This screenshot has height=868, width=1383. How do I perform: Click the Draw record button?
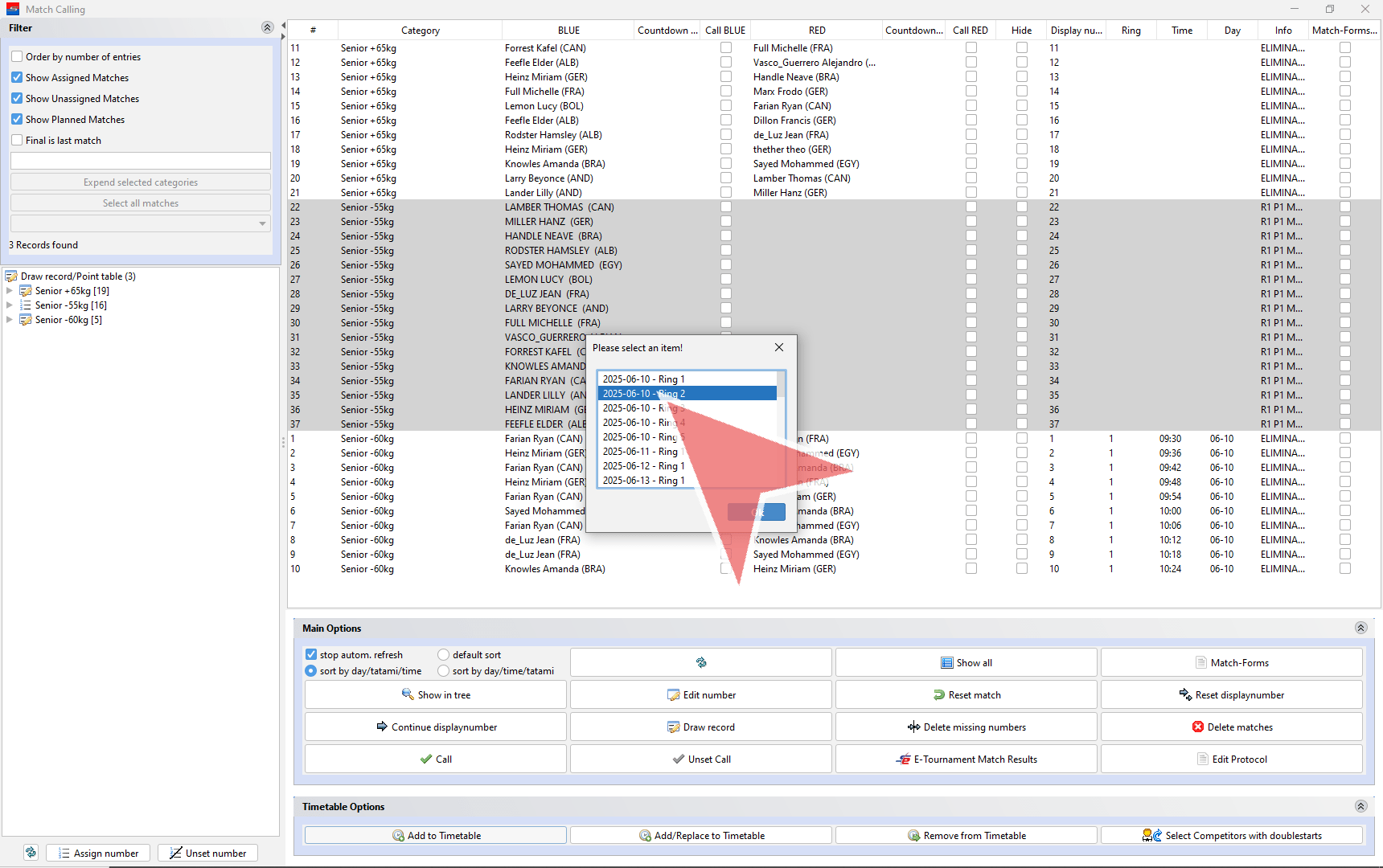tap(700, 727)
